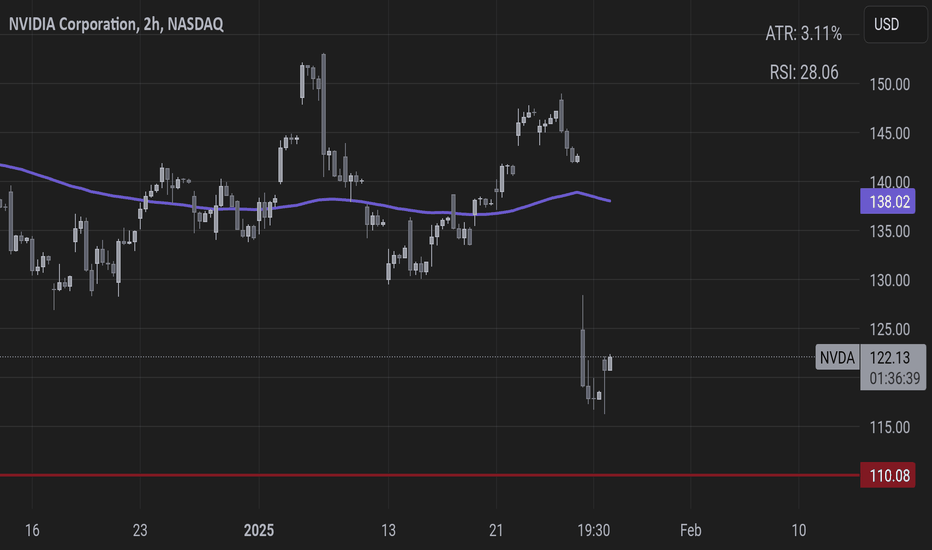Click the 115.00 price axis label
This screenshot has height=550, width=932.
tap(889, 427)
